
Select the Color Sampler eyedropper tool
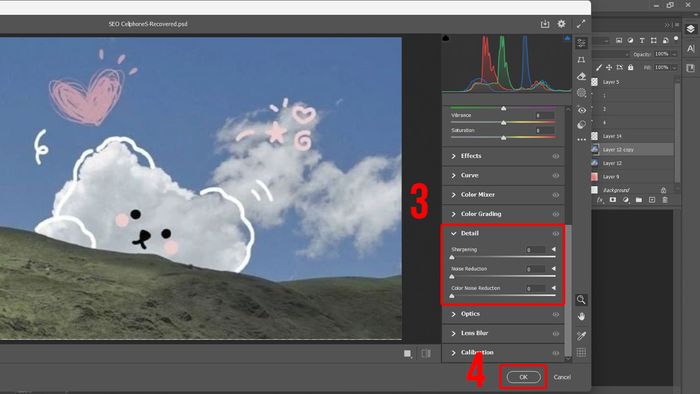[x=581, y=335]
